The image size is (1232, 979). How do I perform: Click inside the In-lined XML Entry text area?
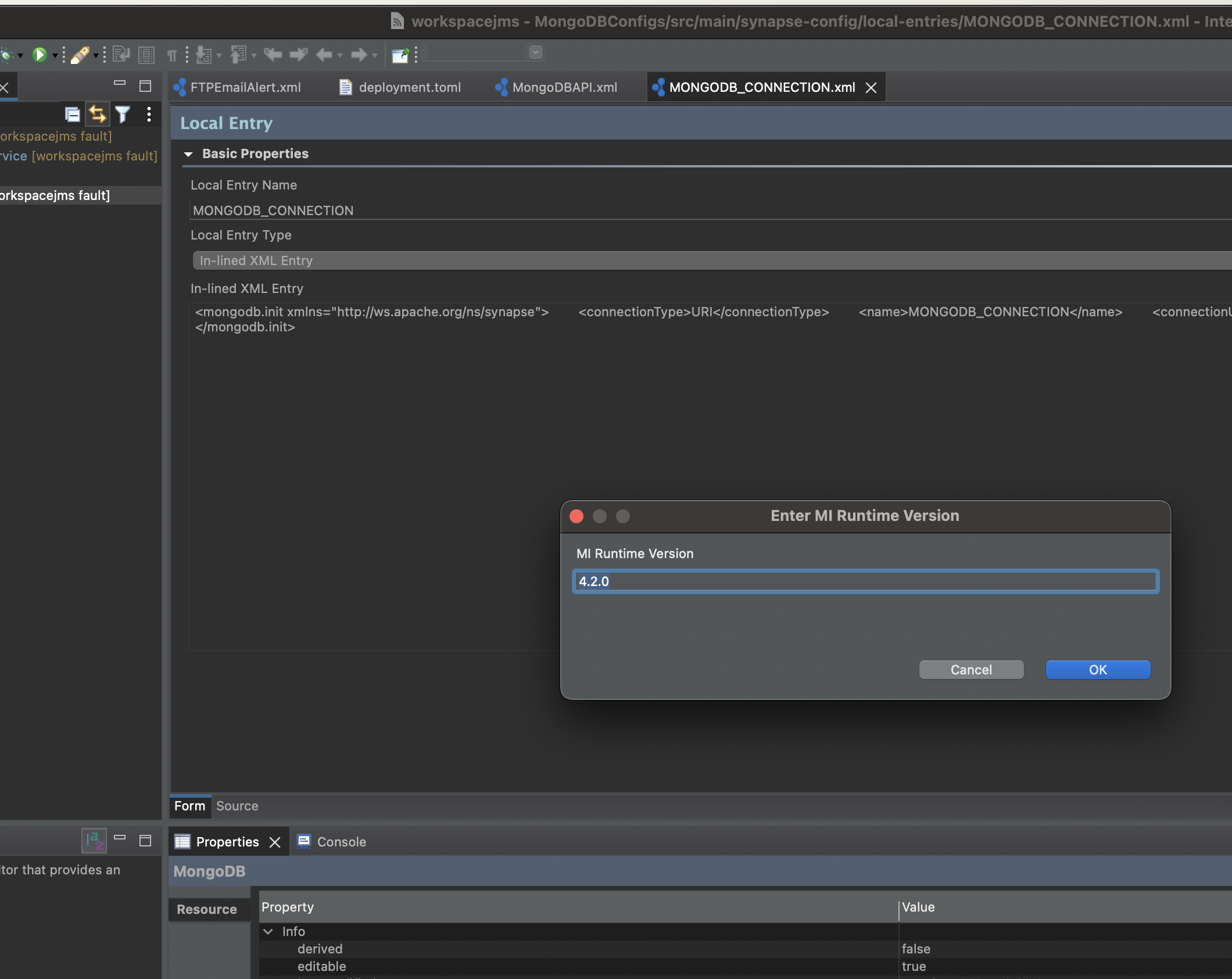tap(710, 476)
